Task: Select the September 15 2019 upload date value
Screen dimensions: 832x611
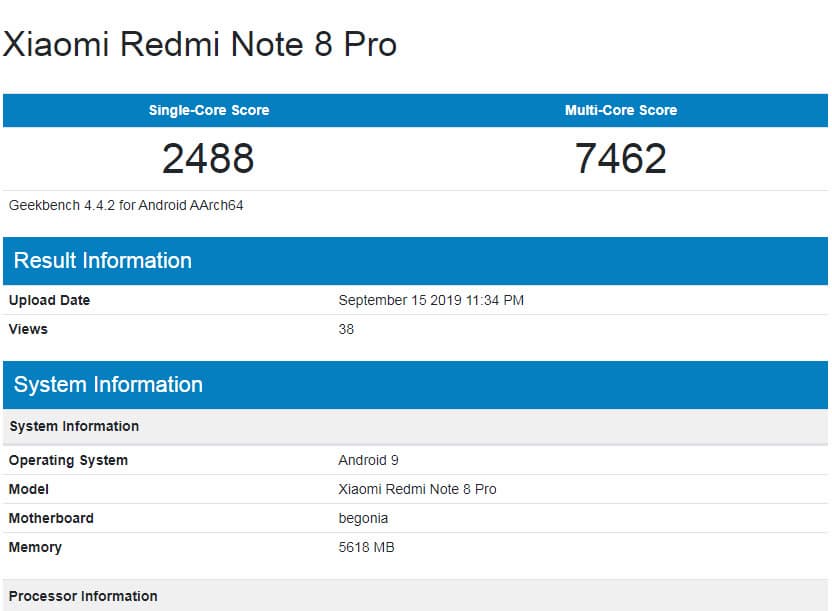Action: [x=431, y=300]
